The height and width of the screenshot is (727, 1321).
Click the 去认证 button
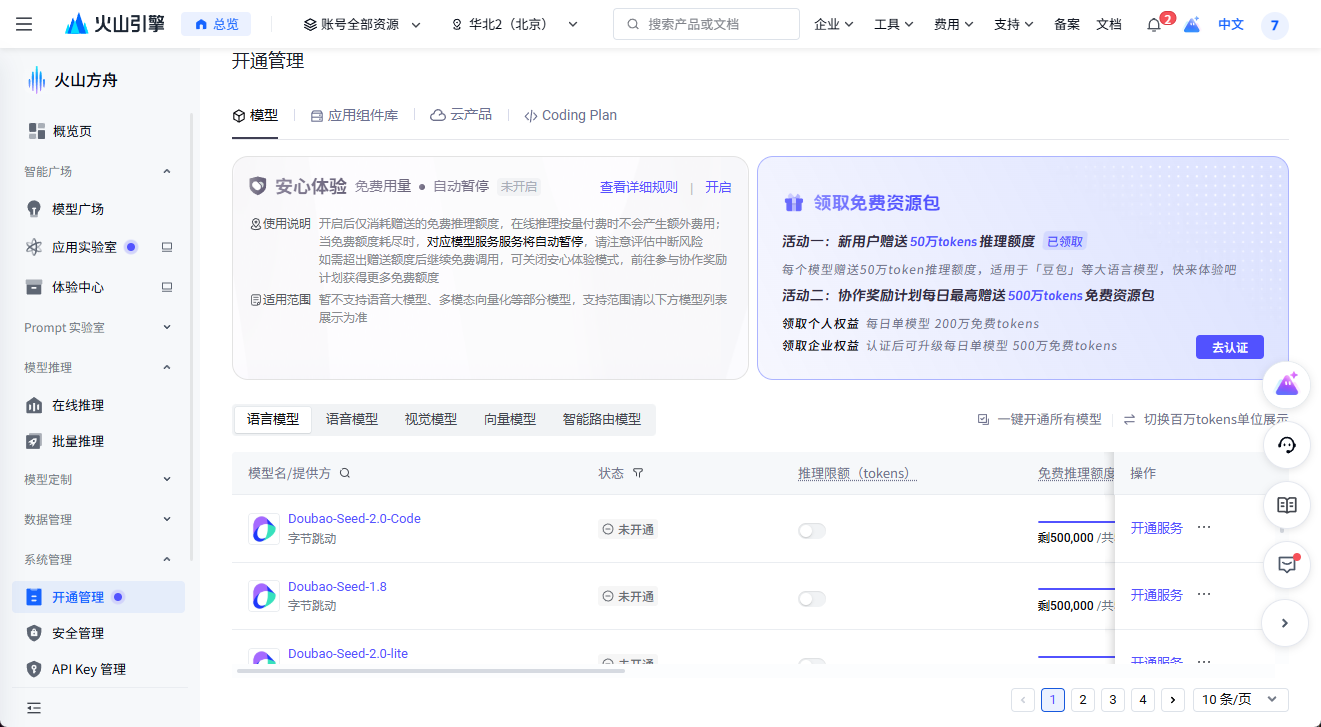pyautogui.click(x=1229, y=347)
